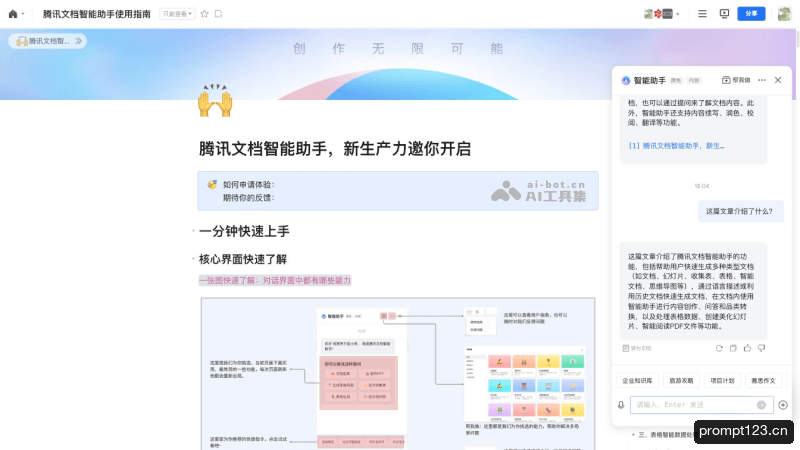Select the 项目计划 suggestion chip

coord(722,381)
